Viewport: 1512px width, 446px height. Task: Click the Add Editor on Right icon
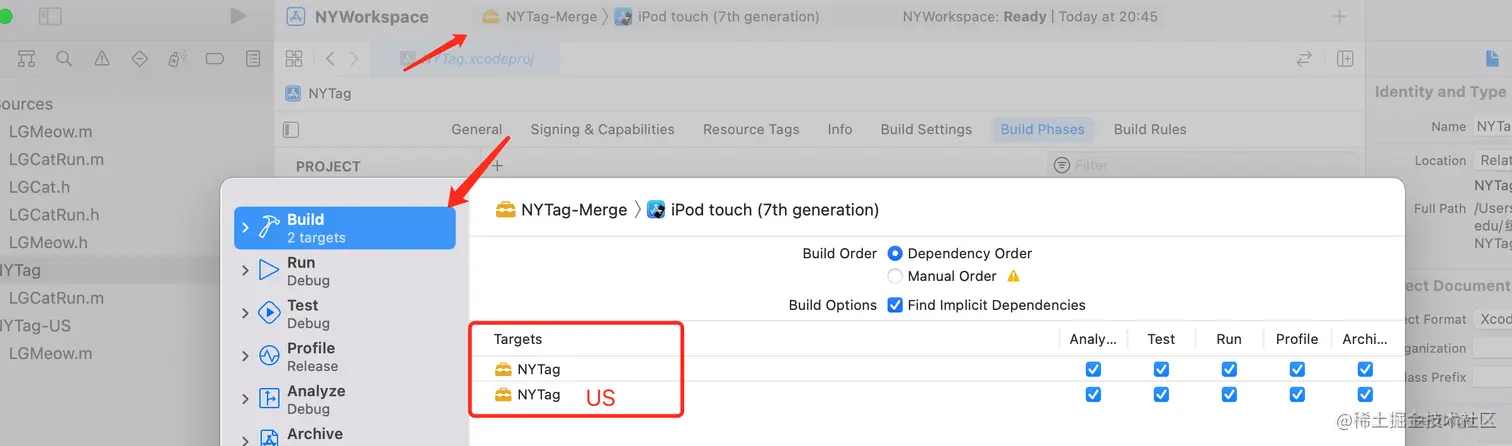click(x=1345, y=59)
